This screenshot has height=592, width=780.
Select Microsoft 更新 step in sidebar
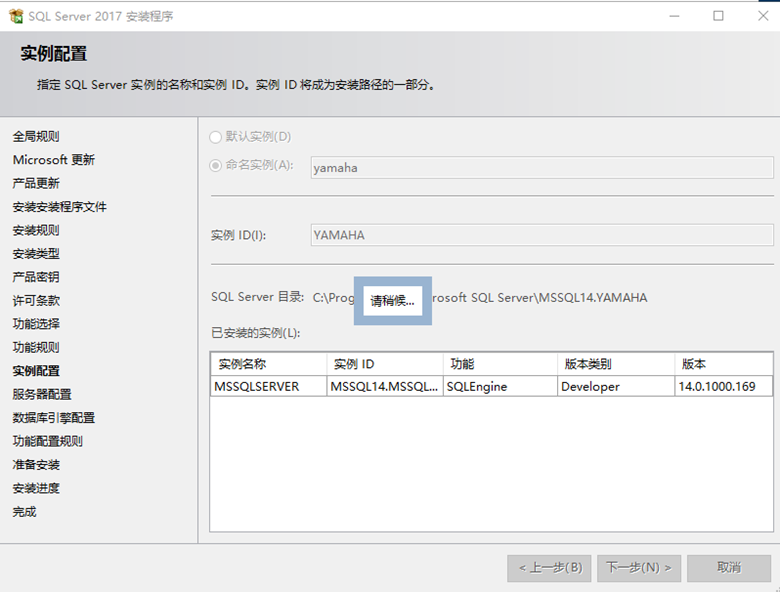coord(54,160)
